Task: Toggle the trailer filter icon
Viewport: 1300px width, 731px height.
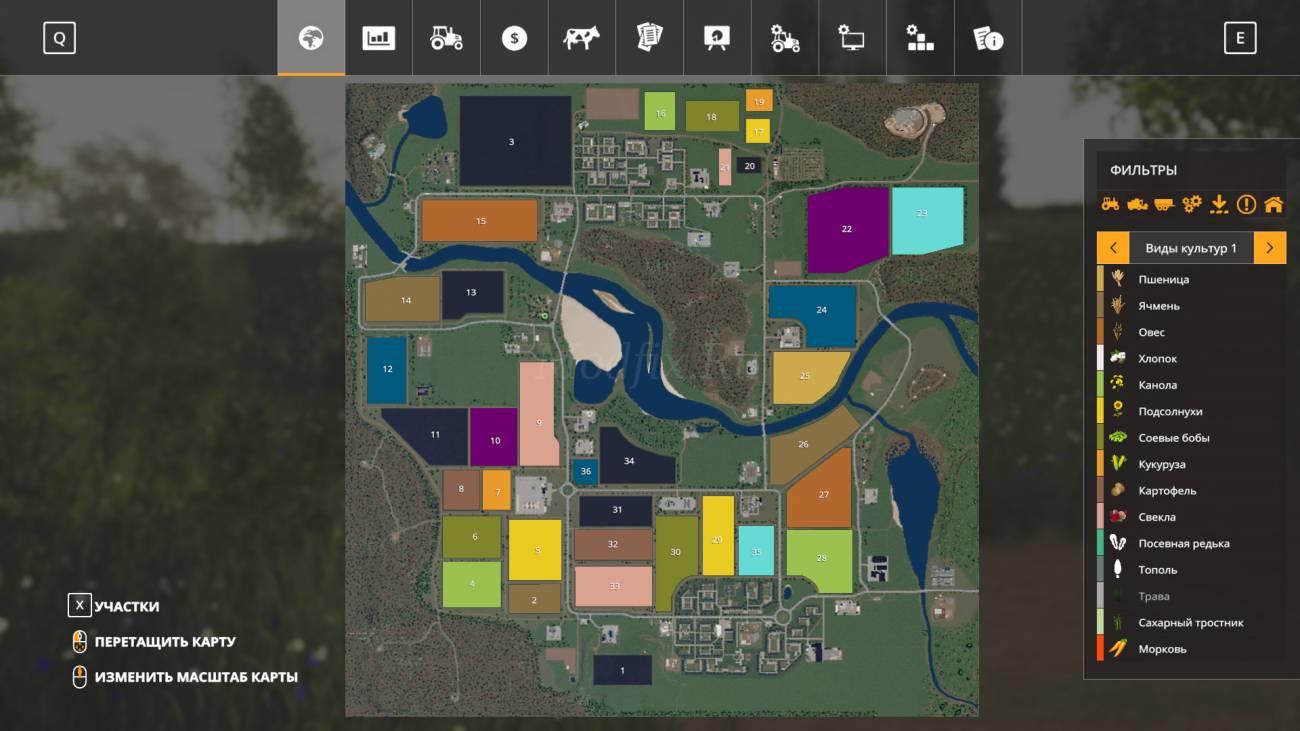Action: click(x=1164, y=204)
